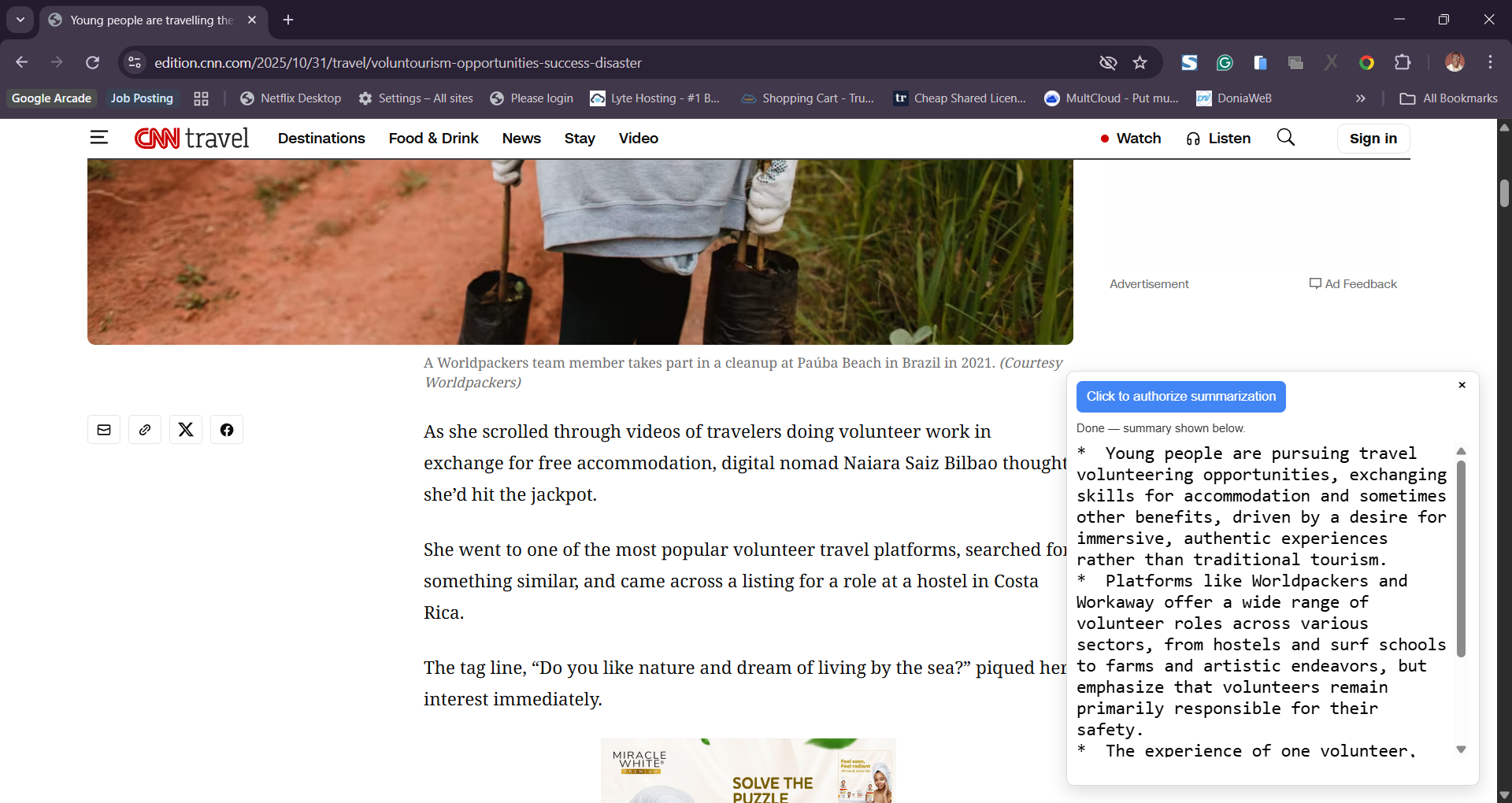Viewport: 1512px width, 803px height.
Task: Open Google Arcade bookmark
Action: coord(51,98)
